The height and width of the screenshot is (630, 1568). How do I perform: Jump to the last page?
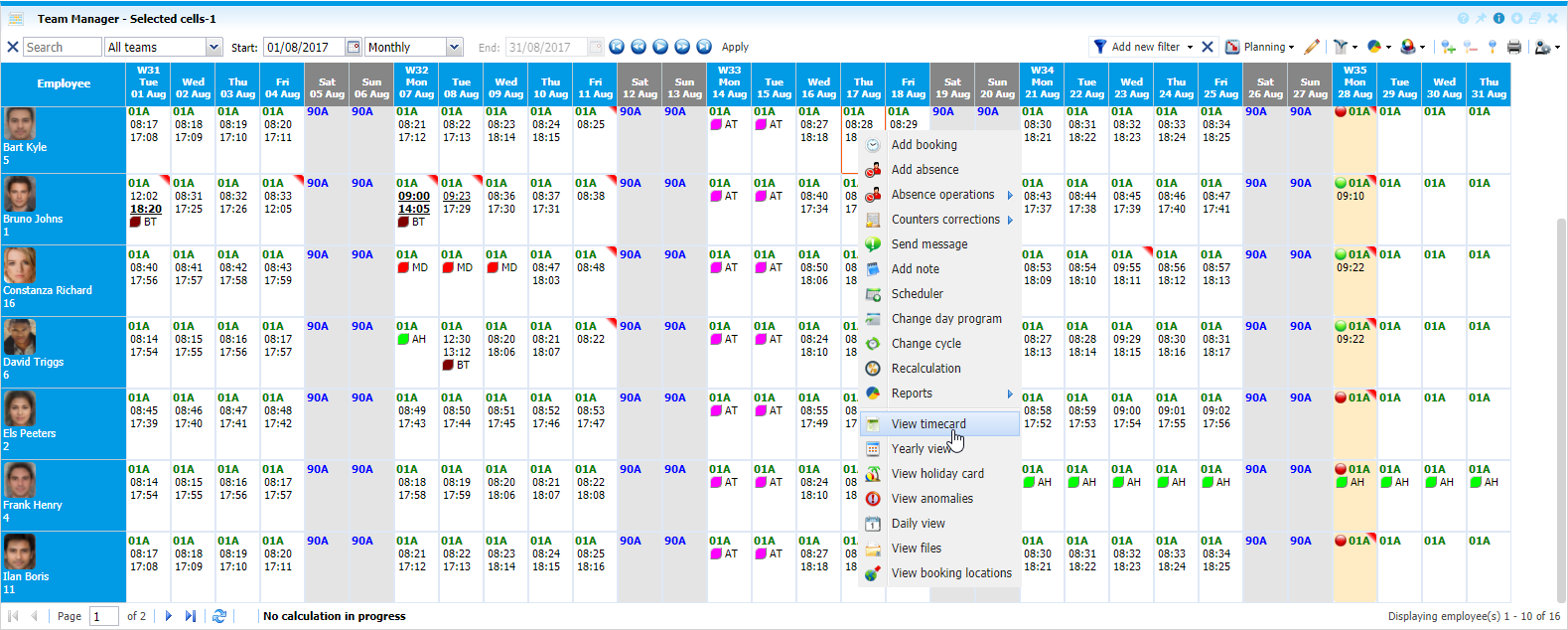coord(191,616)
